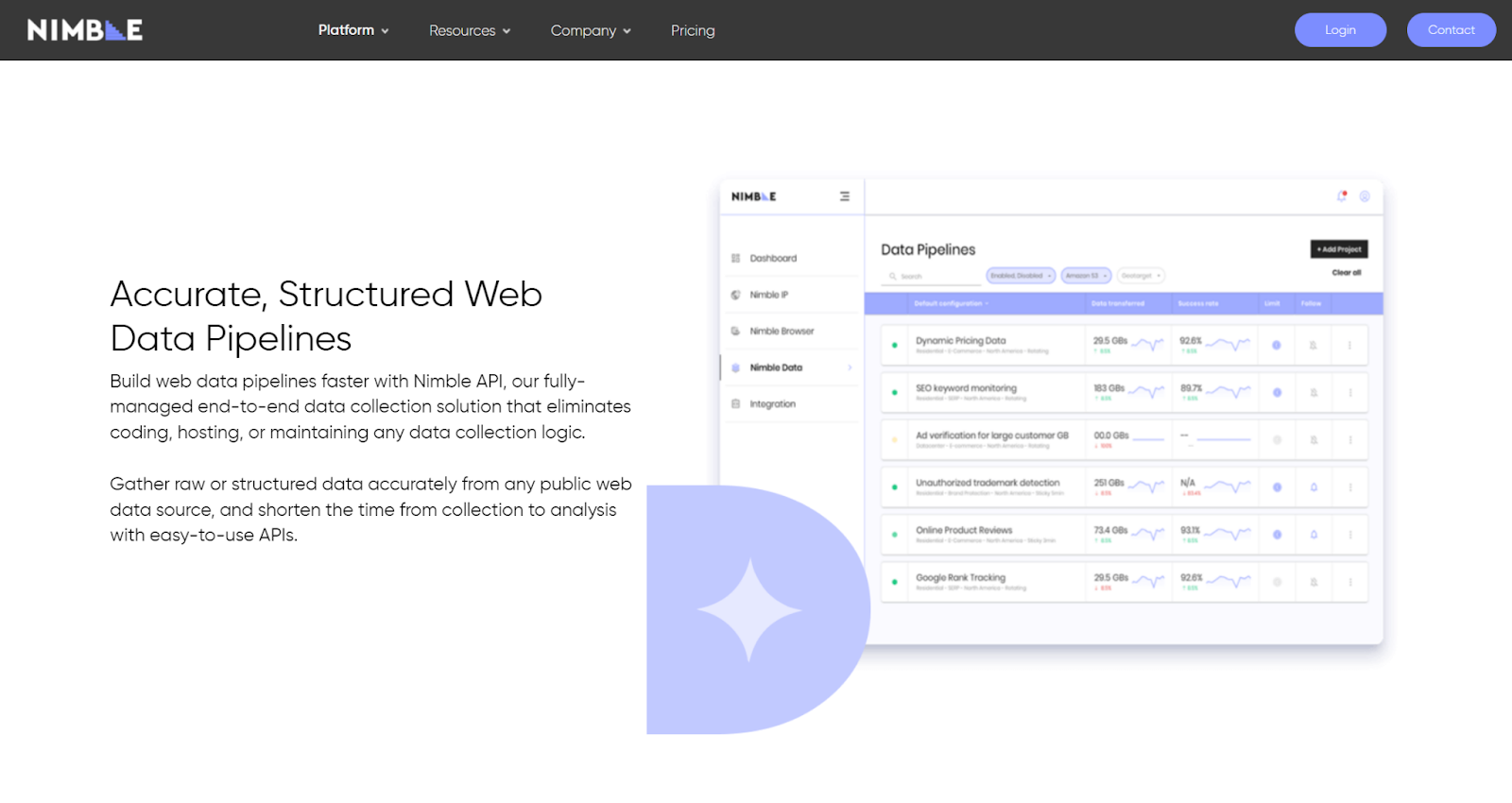
Task: Click the Unauthorized trademark detection pipeline name
Action: [988, 482]
